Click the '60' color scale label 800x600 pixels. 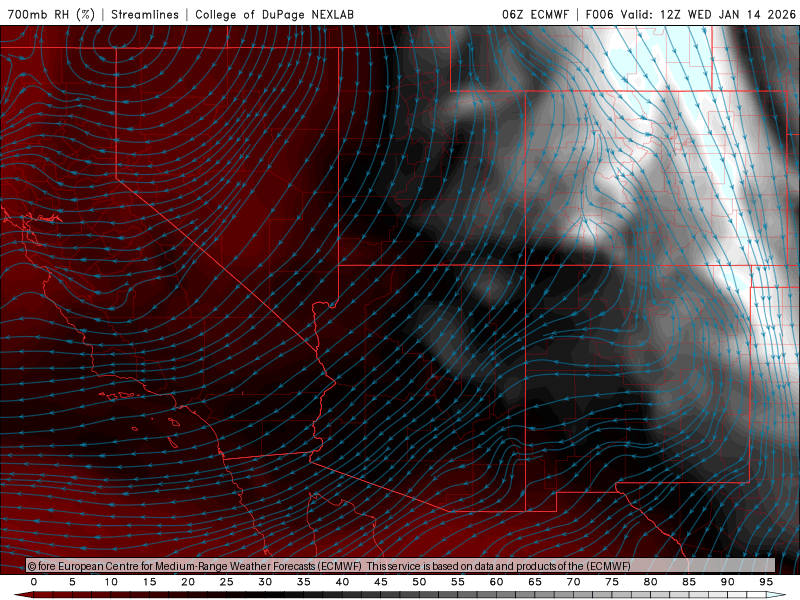pyautogui.click(x=496, y=582)
